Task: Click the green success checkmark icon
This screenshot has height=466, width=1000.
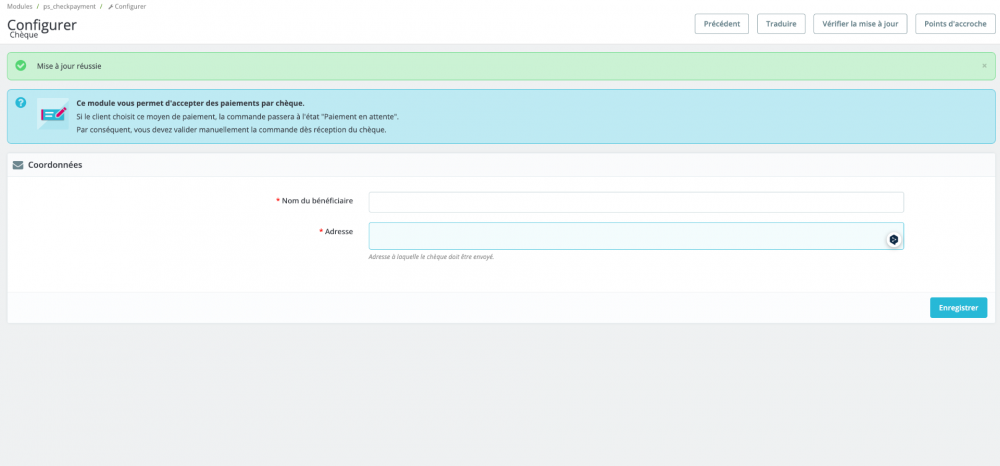Action: 21,66
